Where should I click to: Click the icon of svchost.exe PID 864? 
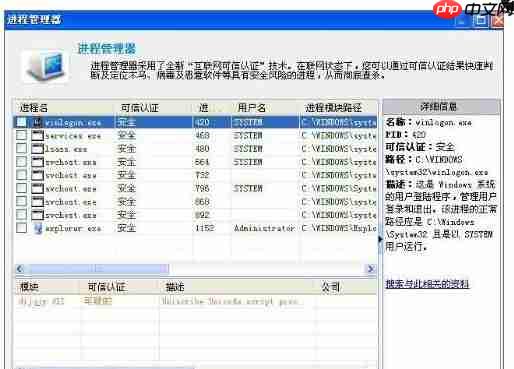[37, 162]
